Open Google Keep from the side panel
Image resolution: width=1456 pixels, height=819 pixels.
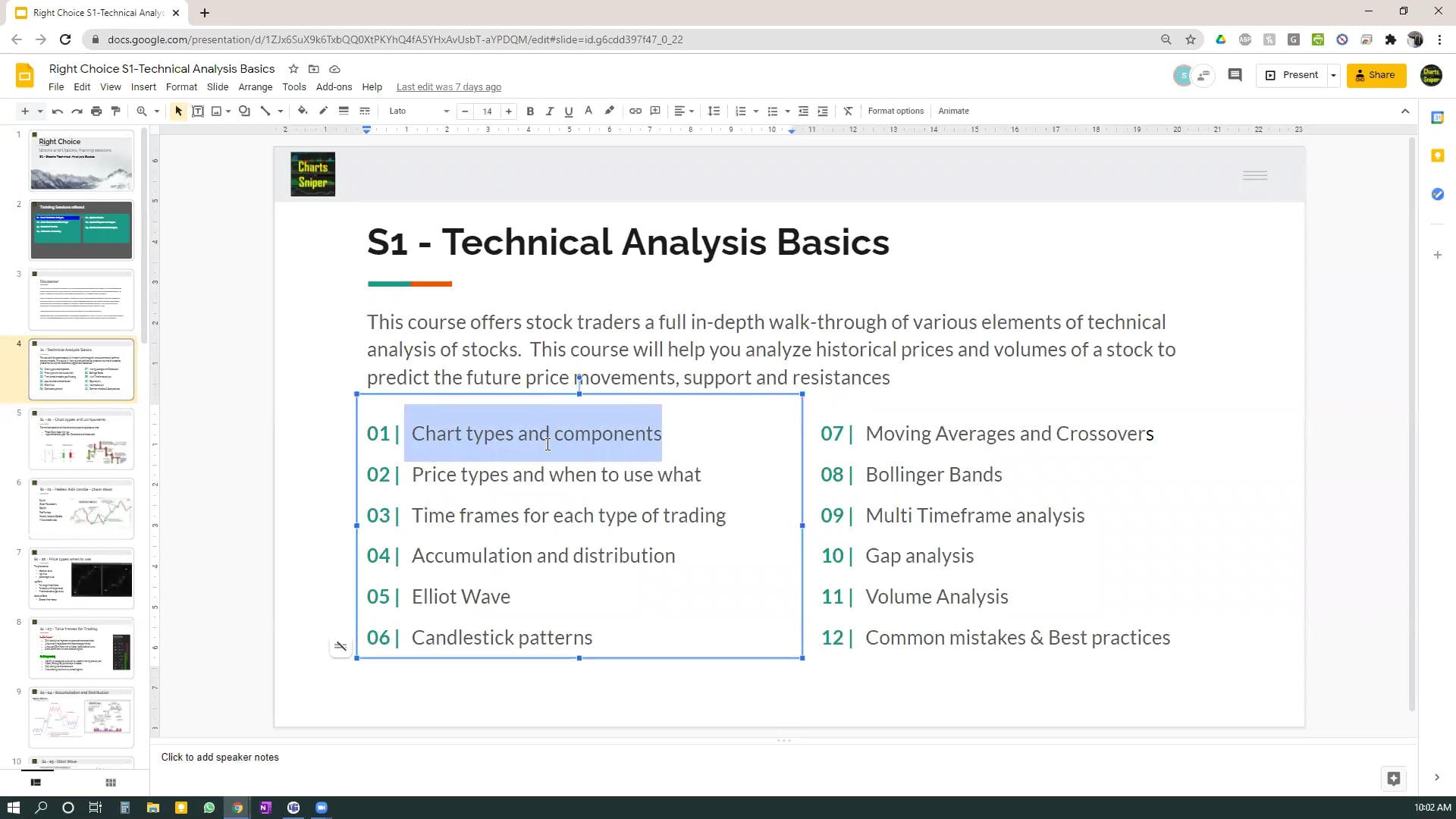click(1438, 155)
